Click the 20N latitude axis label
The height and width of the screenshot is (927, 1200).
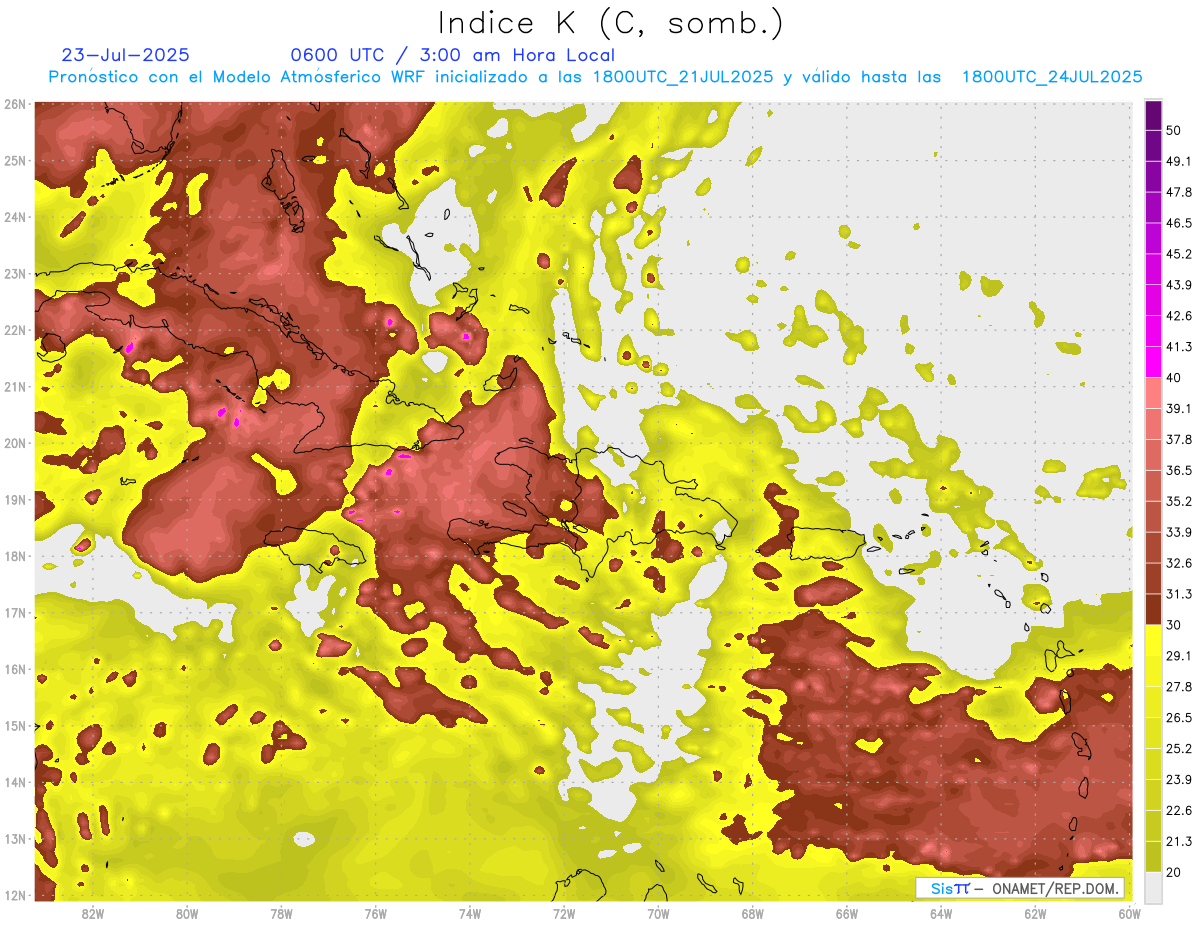point(15,443)
